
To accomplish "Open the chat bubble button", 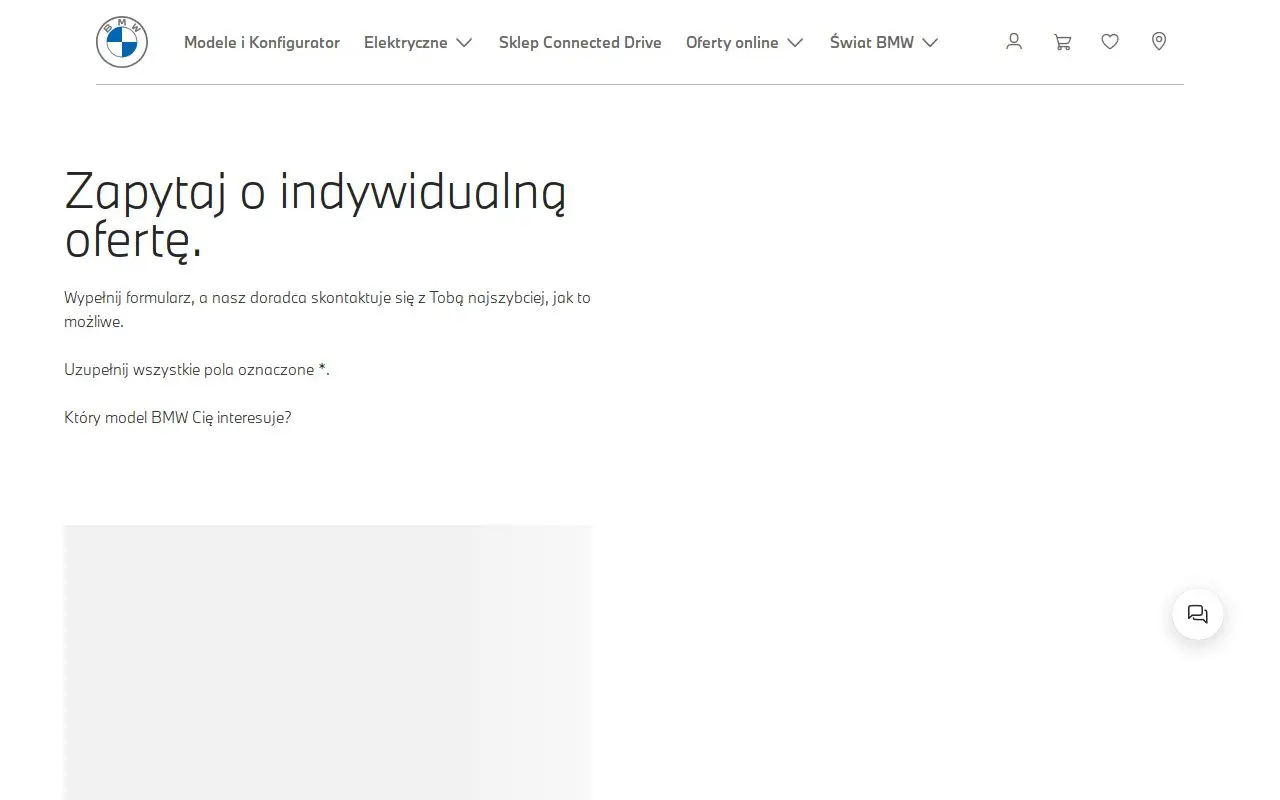I will point(1198,614).
